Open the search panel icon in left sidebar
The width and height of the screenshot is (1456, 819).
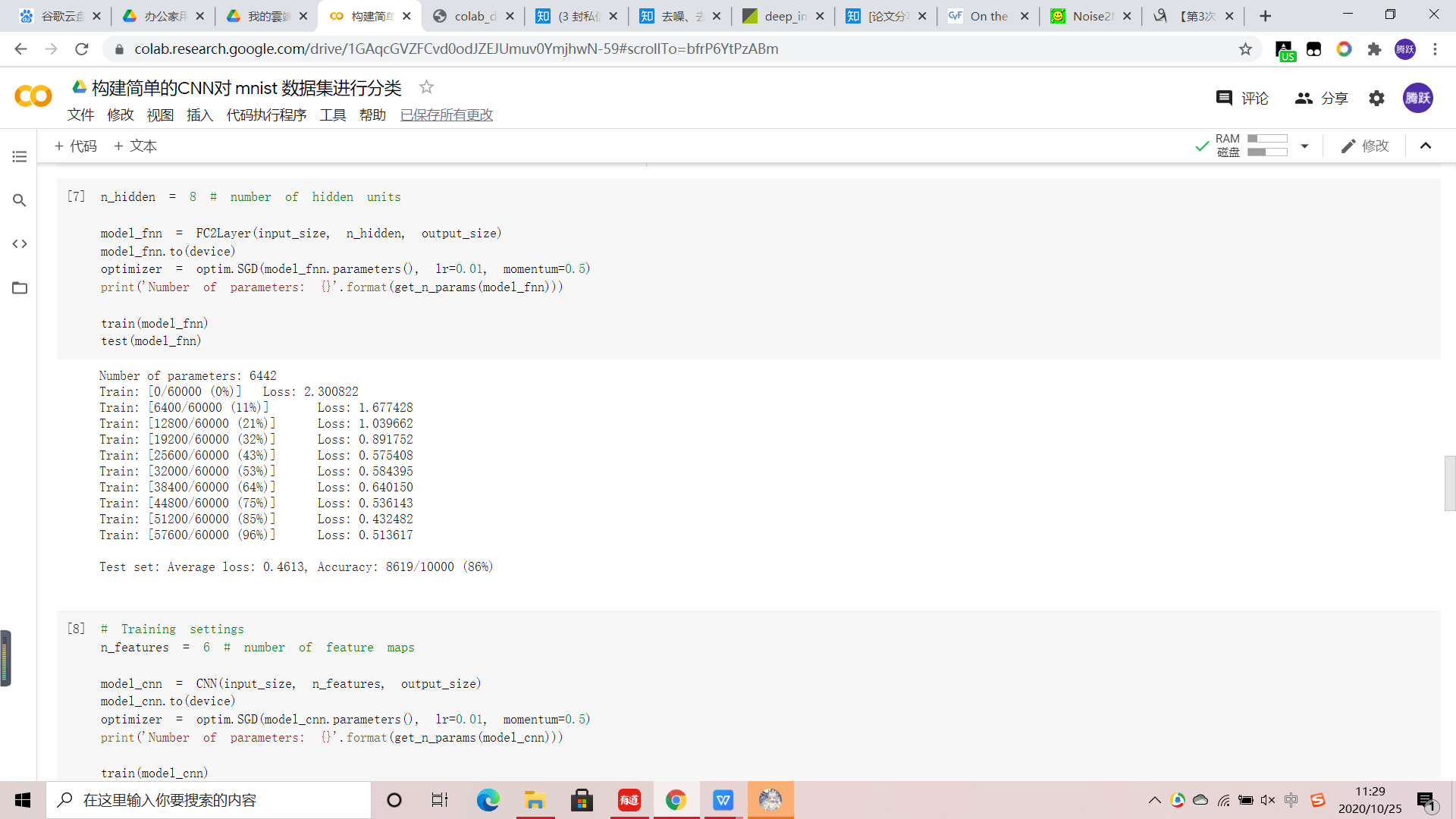click(x=20, y=200)
